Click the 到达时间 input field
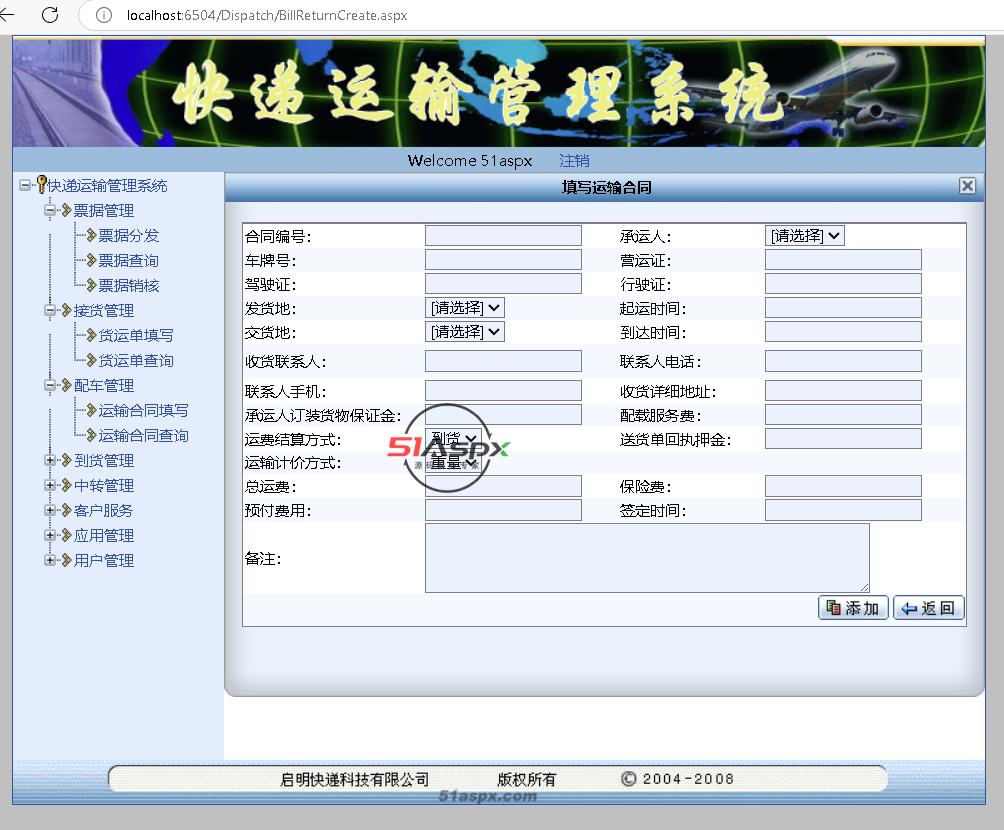The height and width of the screenshot is (830, 1004). coord(843,332)
